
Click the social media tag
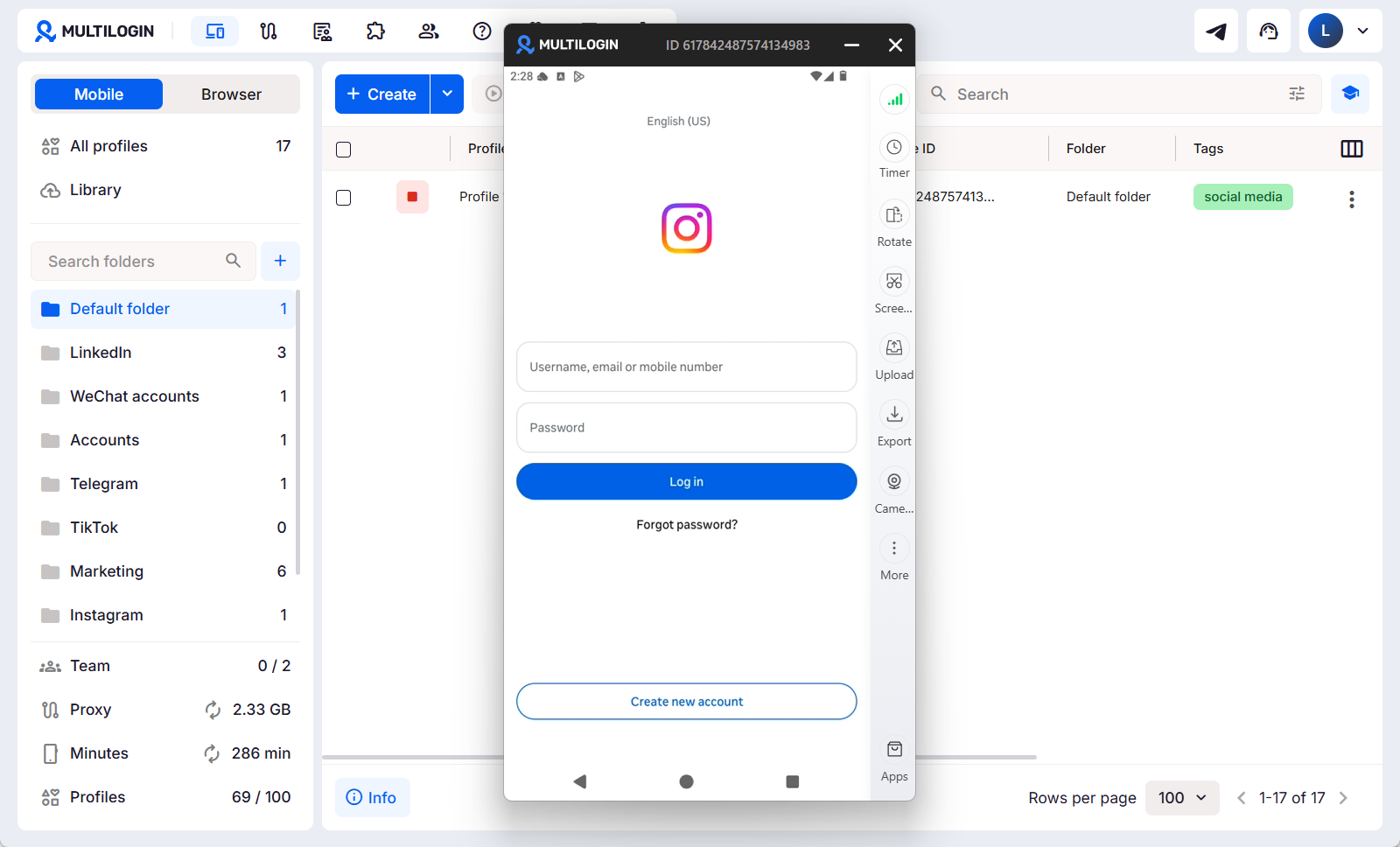[x=1243, y=197]
